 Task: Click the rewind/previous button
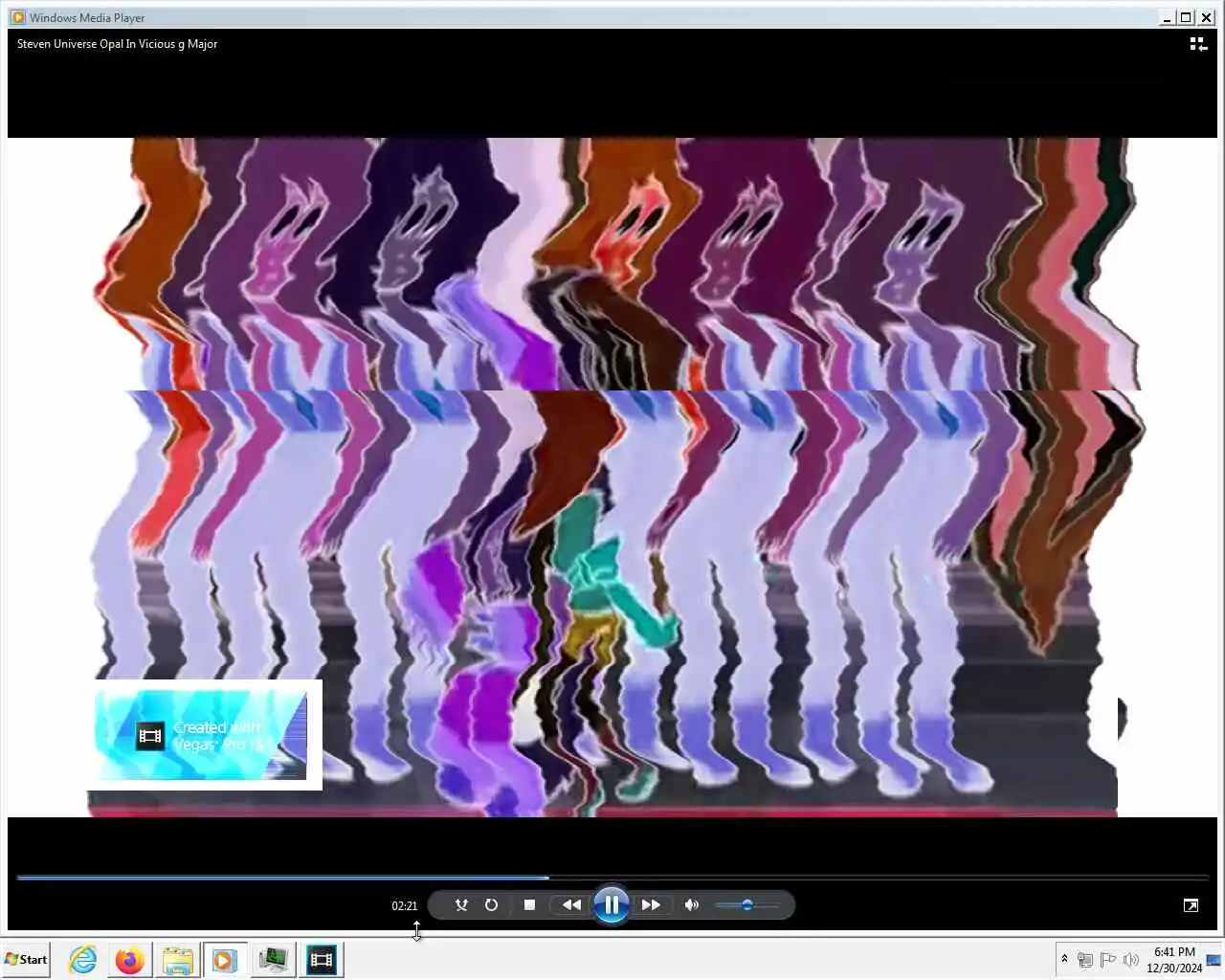click(571, 905)
